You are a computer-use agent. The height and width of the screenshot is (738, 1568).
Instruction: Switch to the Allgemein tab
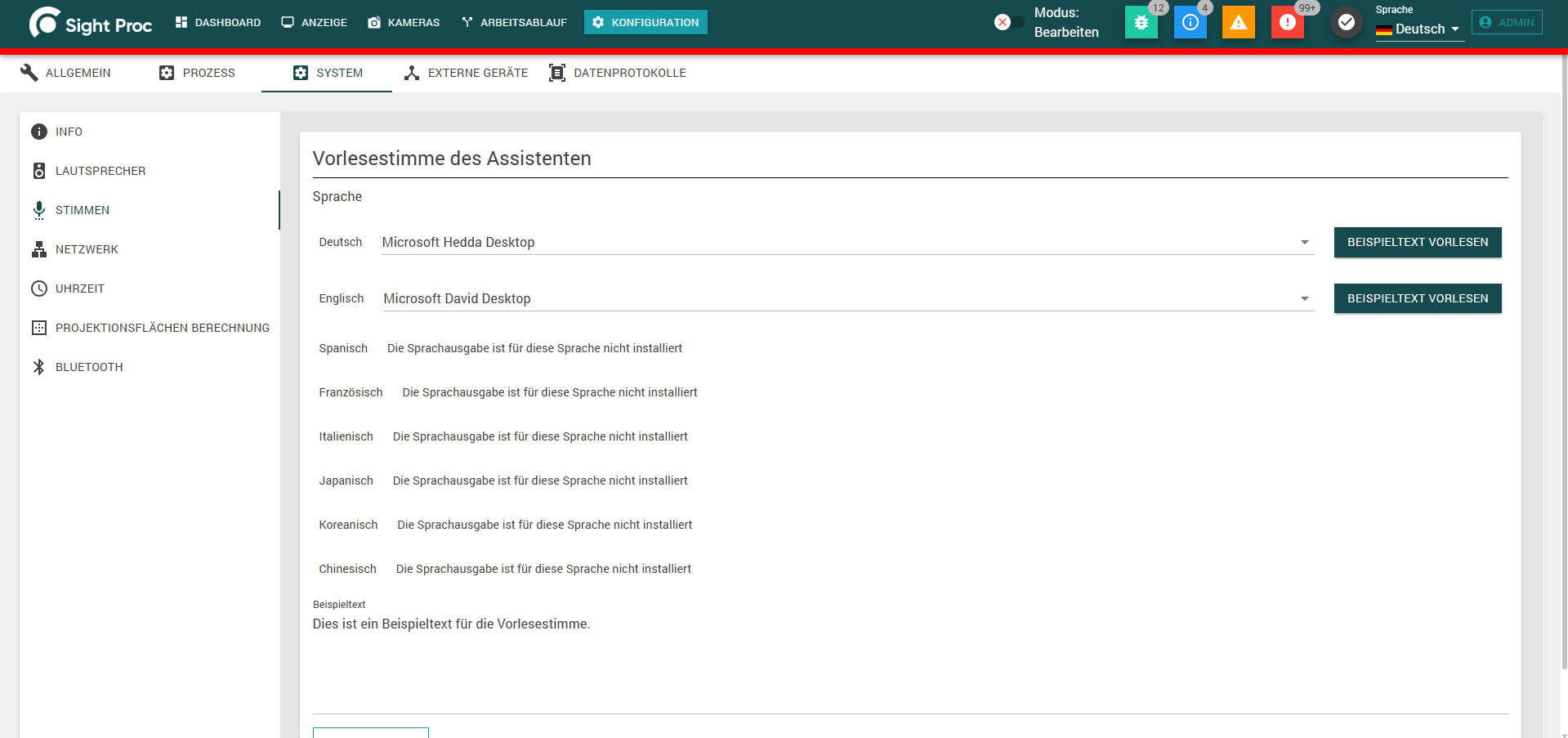[65, 73]
